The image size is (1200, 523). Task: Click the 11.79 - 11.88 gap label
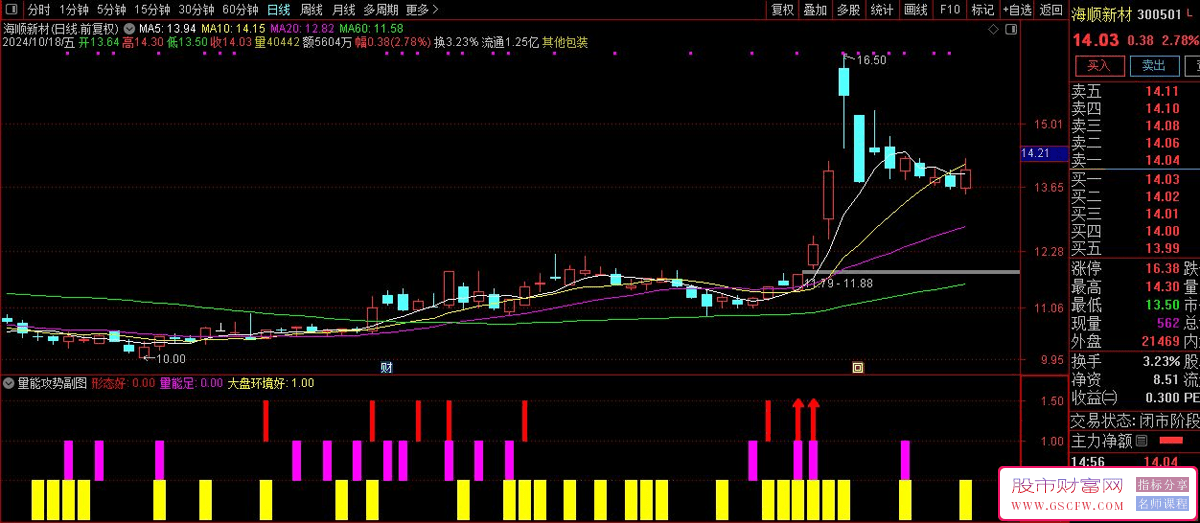coord(839,283)
